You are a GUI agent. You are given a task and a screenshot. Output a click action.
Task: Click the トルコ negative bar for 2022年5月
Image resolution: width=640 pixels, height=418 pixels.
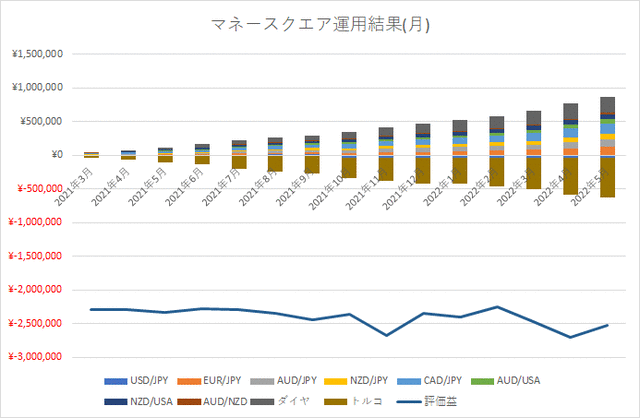tap(607, 178)
